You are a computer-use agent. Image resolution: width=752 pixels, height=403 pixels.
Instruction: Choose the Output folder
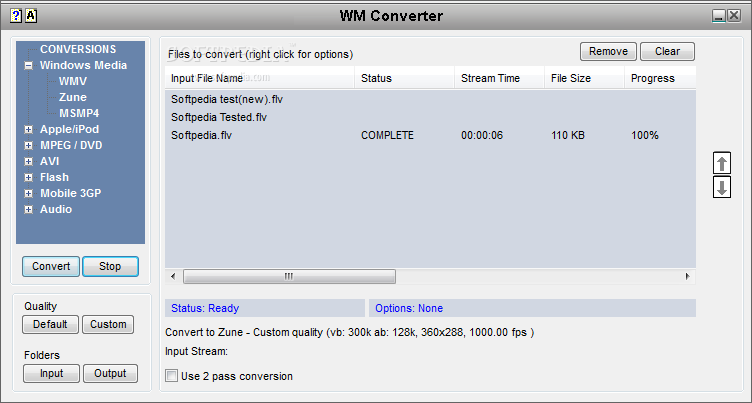pyautogui.click(x=110, y=373)
